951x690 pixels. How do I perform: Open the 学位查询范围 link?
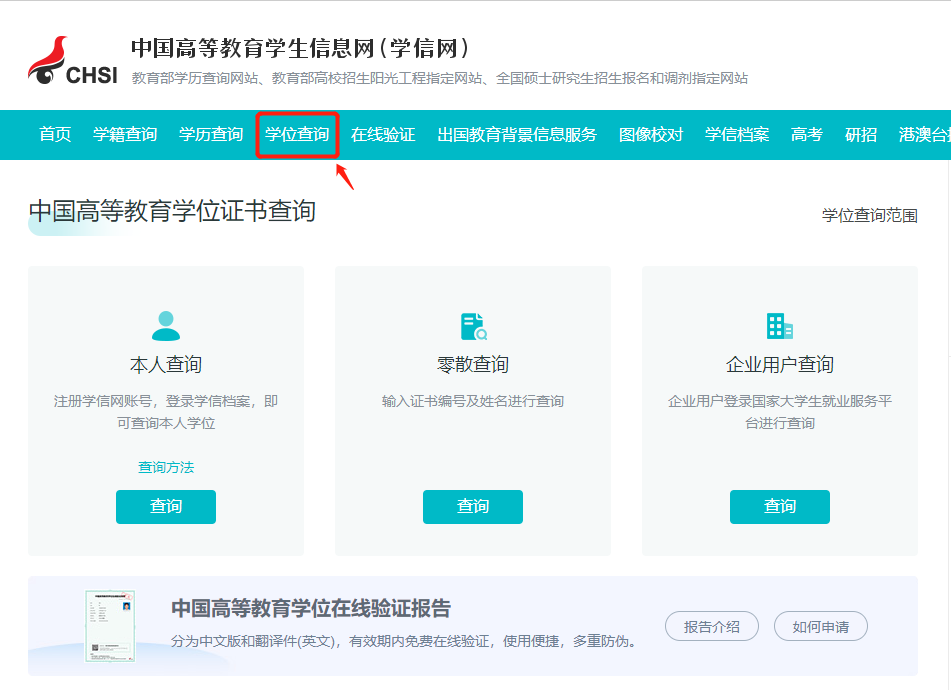(869, 215)
